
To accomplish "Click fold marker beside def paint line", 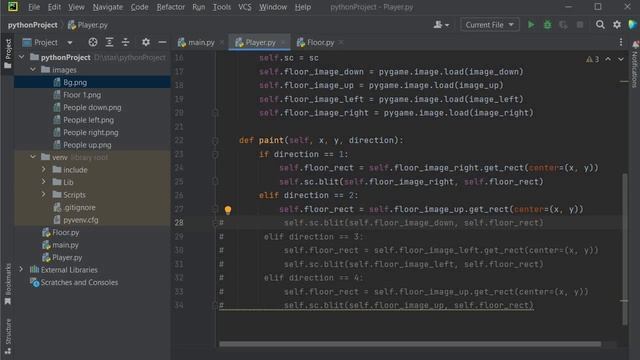I will point(215,141).
